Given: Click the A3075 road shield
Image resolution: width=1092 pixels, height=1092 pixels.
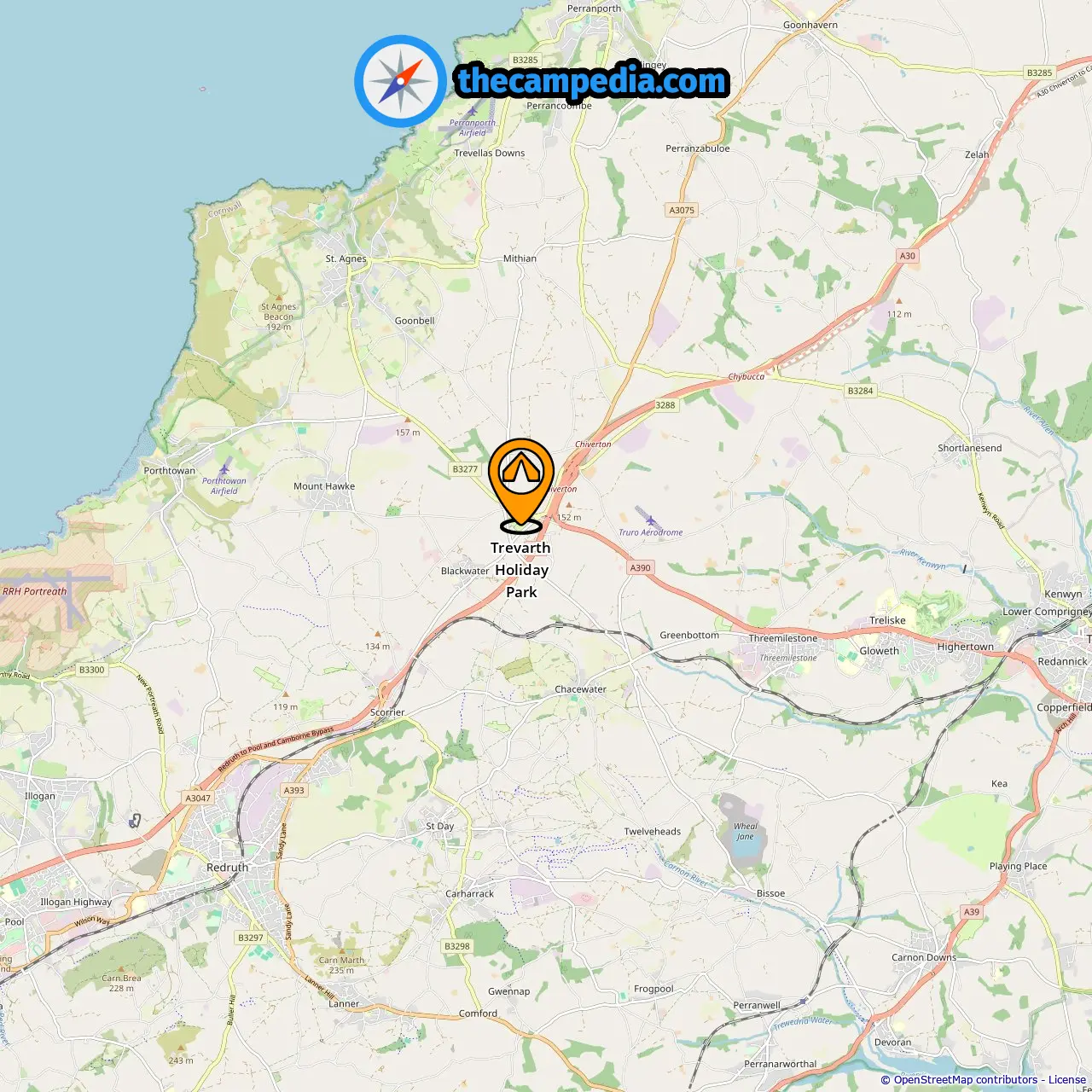Looking at the screenshot, I should click(682, 210).
